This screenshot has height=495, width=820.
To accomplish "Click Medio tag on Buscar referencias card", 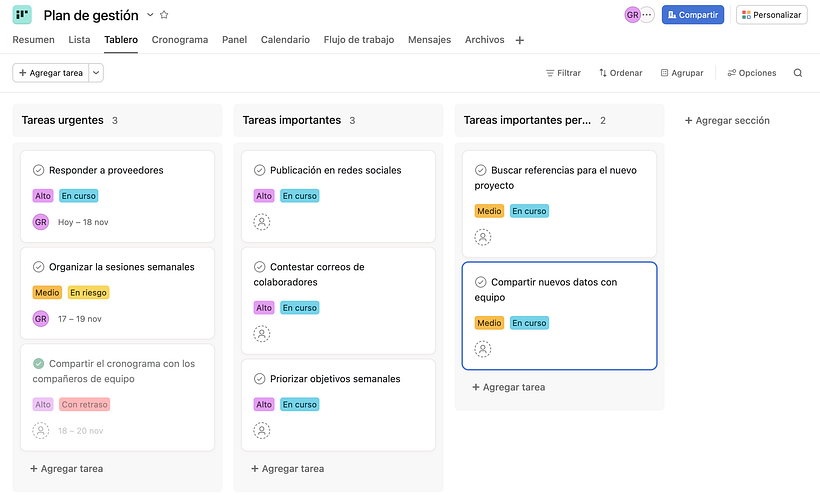I will (489, 211).
